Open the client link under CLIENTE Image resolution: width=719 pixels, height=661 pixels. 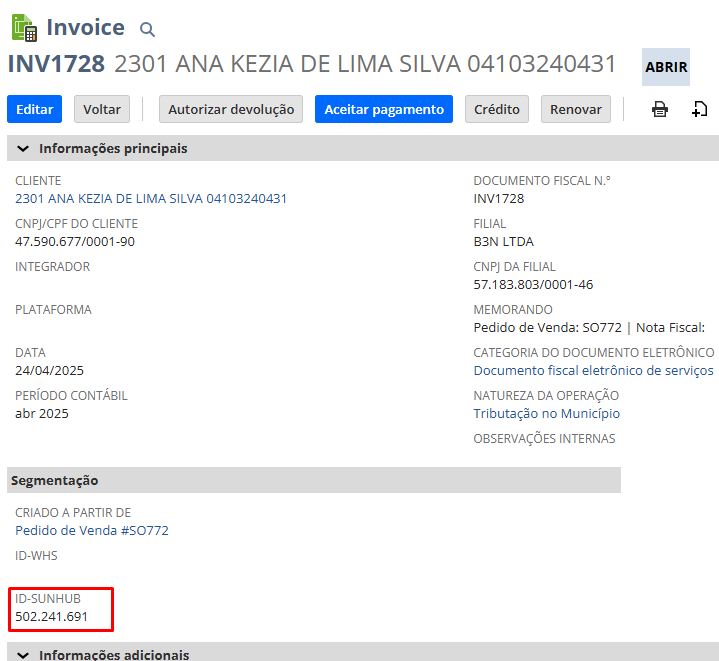click(x=151, y=198)
